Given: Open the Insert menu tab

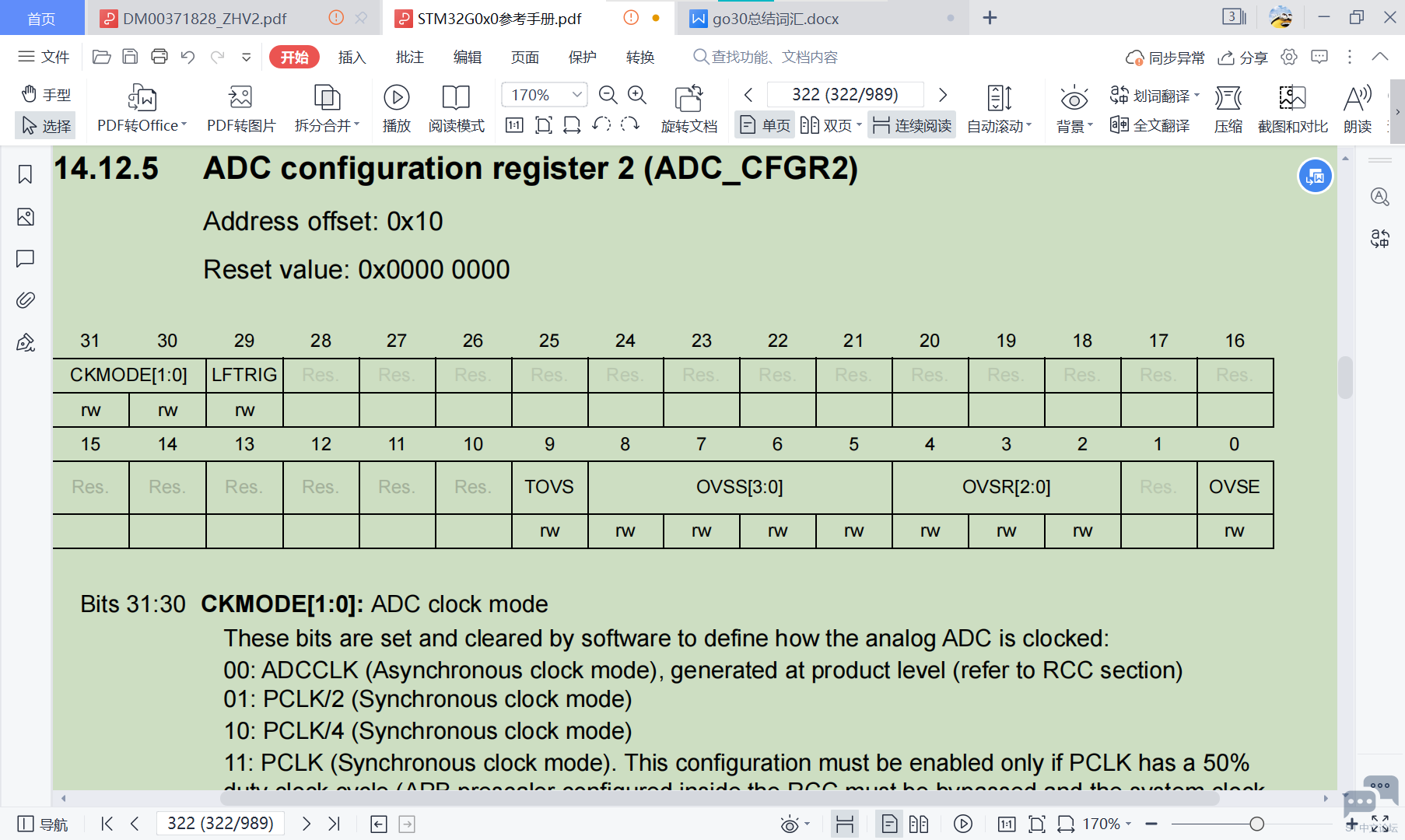Looking at the screenshot, I should 352,57.
